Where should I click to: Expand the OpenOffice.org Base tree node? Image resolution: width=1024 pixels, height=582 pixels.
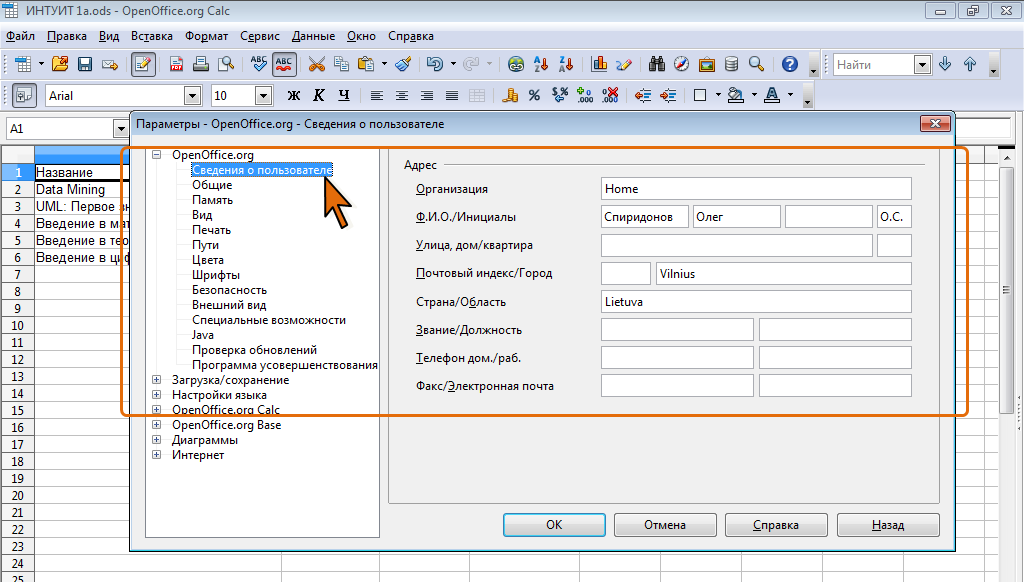(x=157, y=425)
